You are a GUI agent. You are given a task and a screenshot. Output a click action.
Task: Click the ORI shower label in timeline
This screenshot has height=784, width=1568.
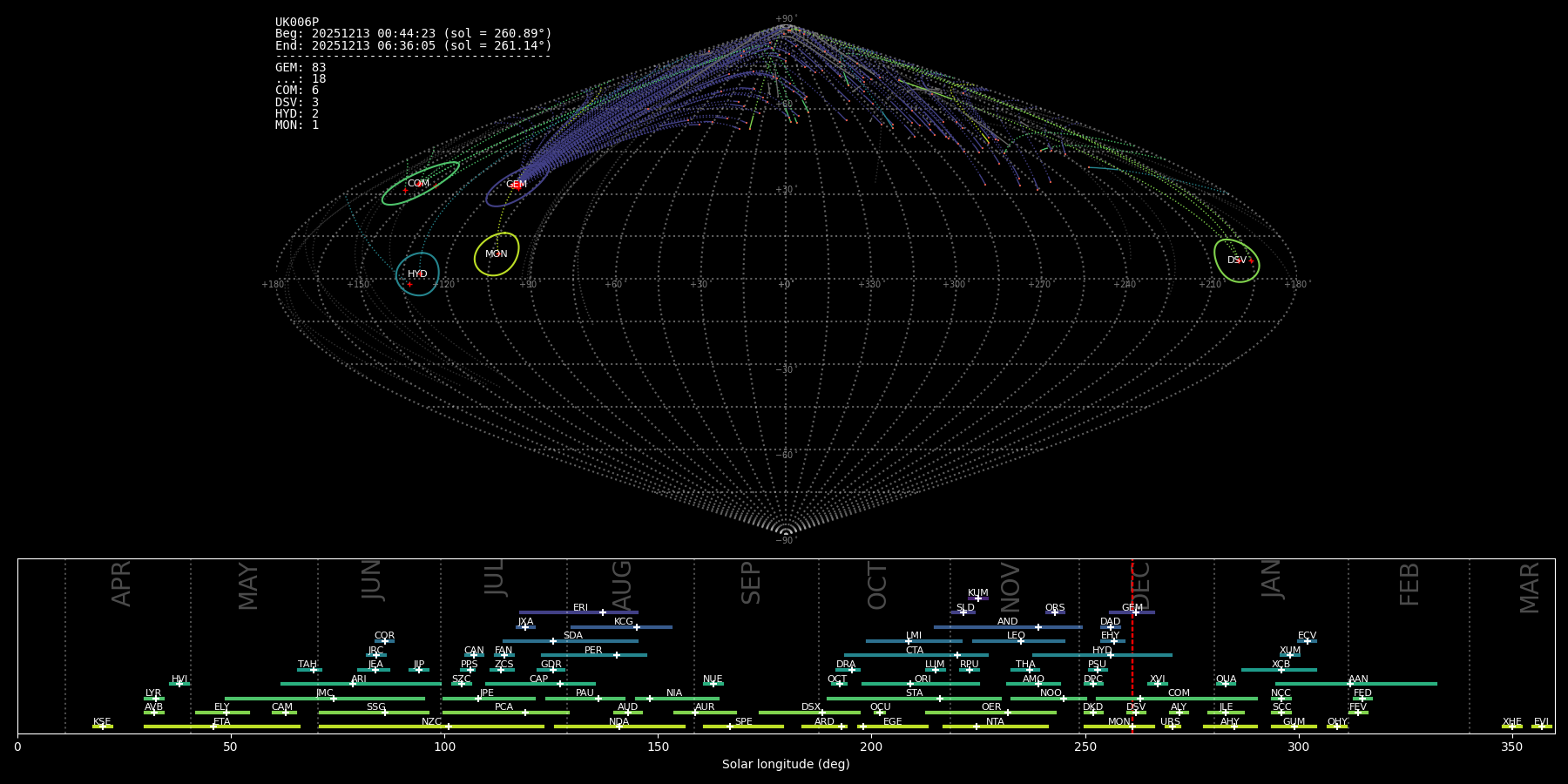point(923,679)
